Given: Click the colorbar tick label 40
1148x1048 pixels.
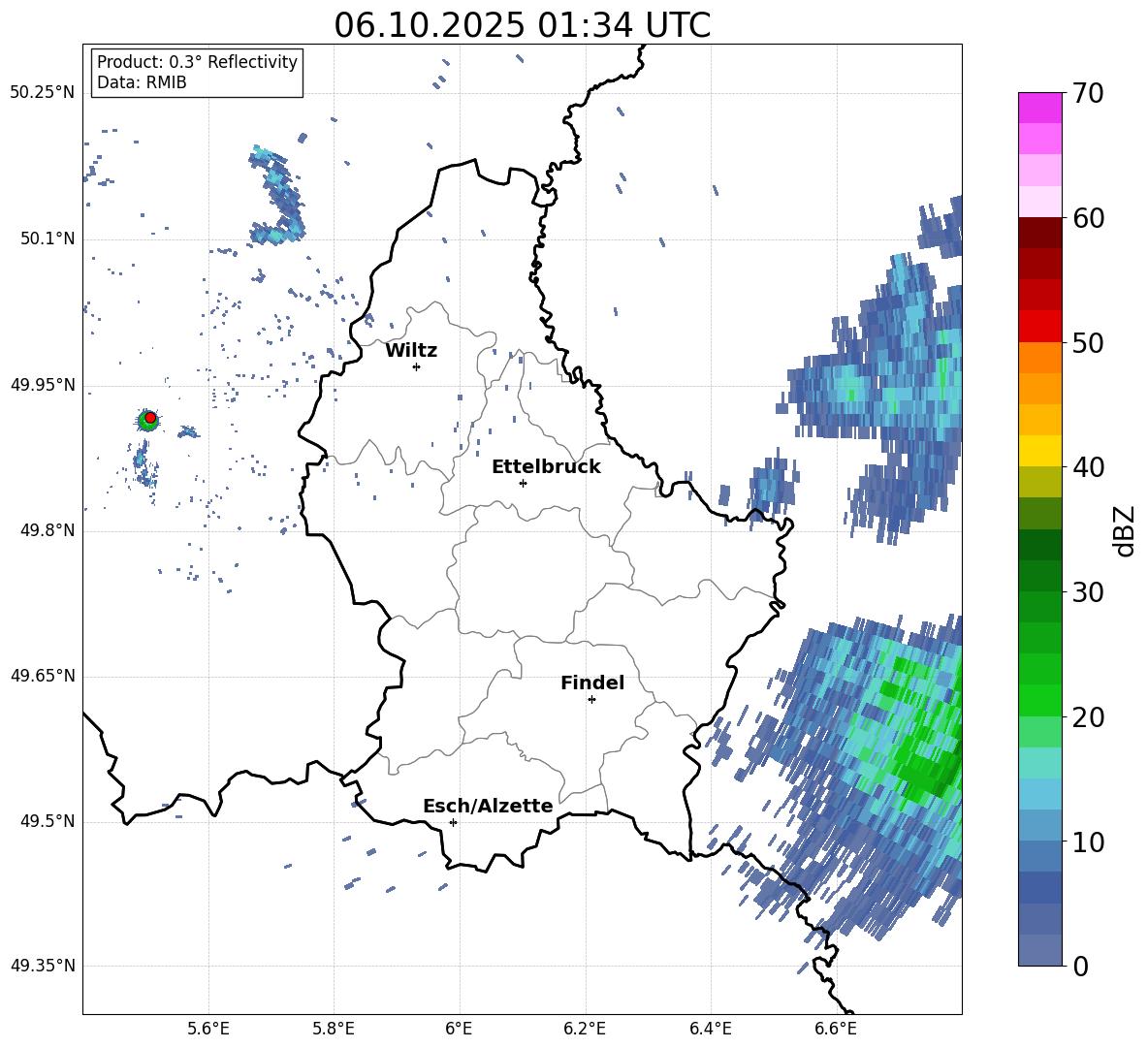Looking at the screenshot, I should pos(1088,467).
